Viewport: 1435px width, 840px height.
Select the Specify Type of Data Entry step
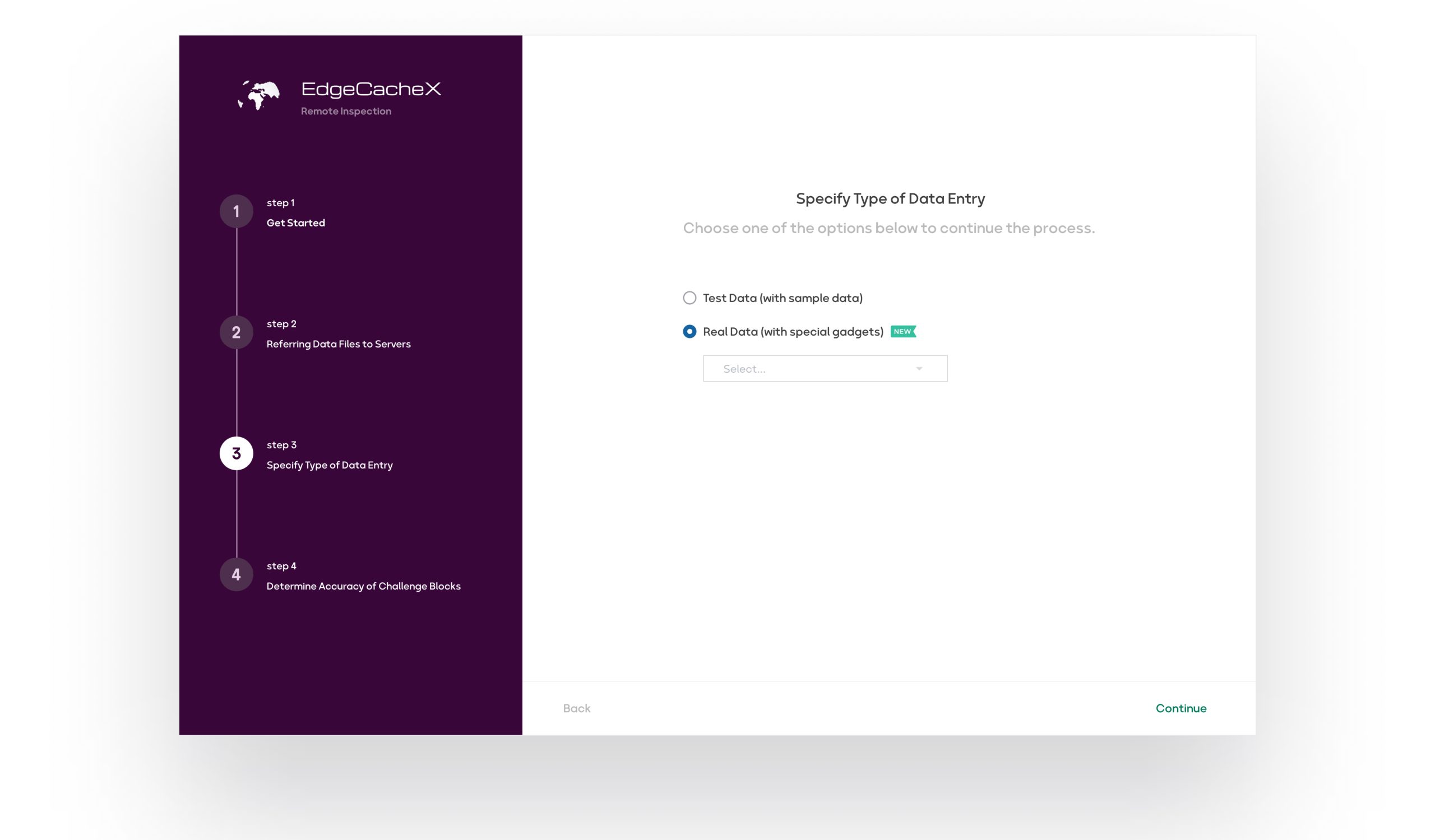click(x=330, y=466)
